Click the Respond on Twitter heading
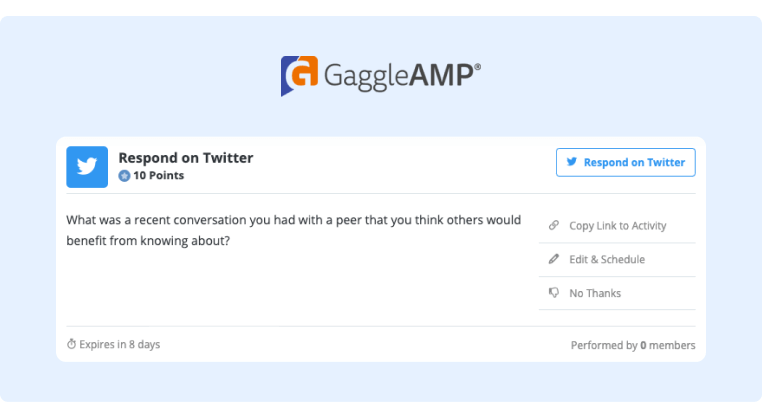Viewport: 762px width, 418px height. [x=186, y=158]
